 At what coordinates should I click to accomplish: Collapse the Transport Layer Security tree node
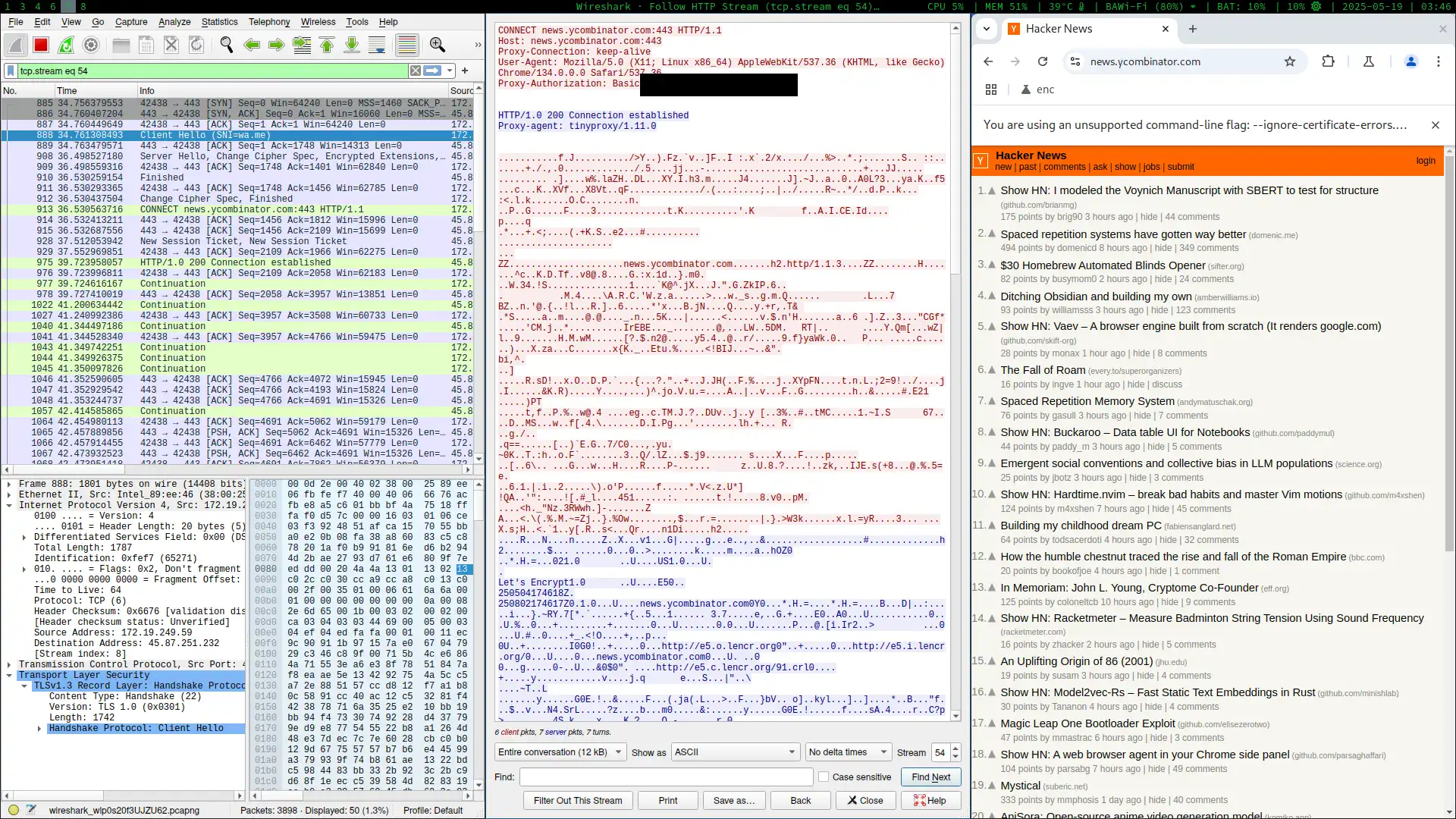[9, 675]
